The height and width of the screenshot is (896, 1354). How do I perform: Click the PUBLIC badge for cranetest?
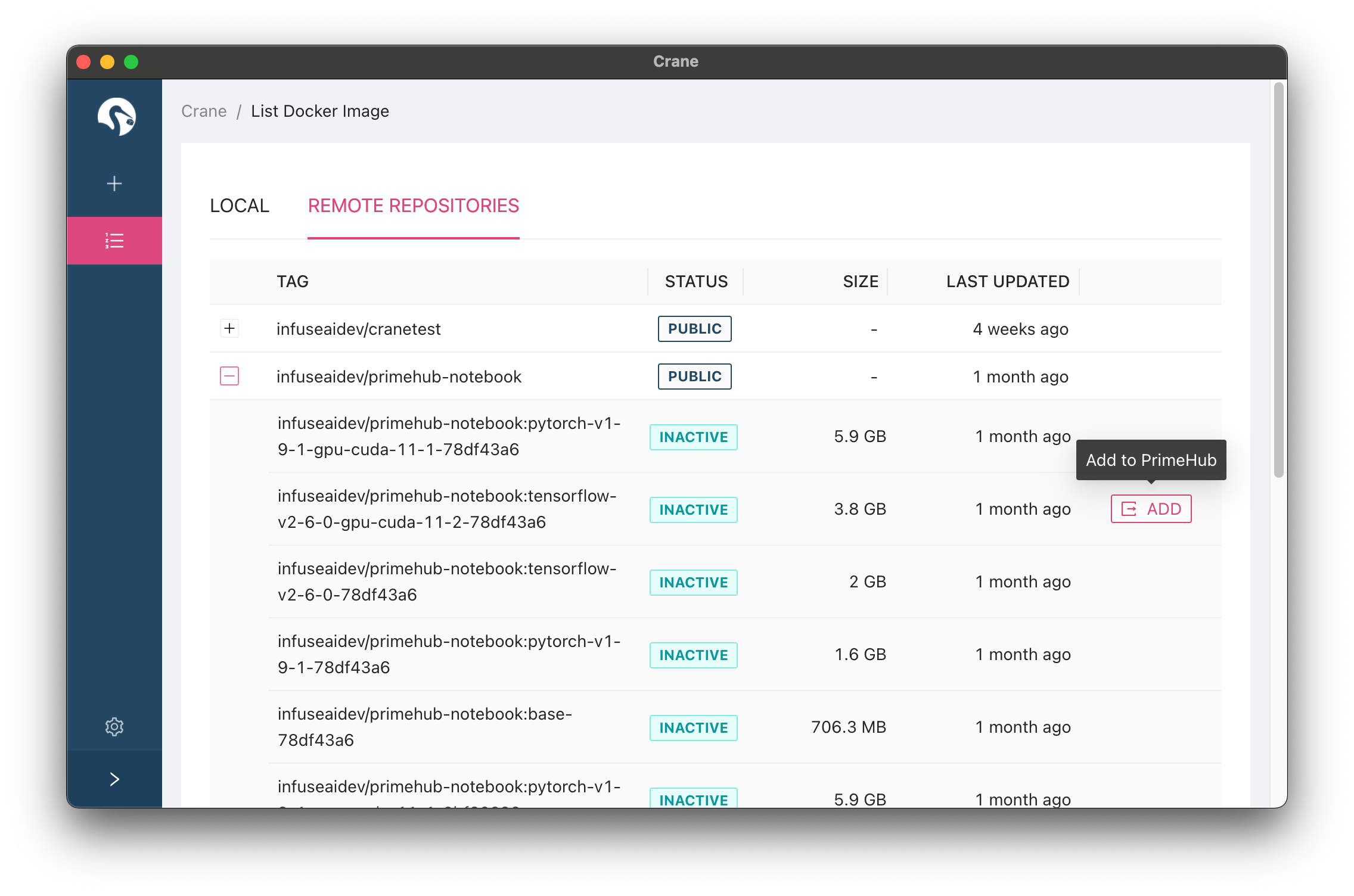click(x=694, y=329)
